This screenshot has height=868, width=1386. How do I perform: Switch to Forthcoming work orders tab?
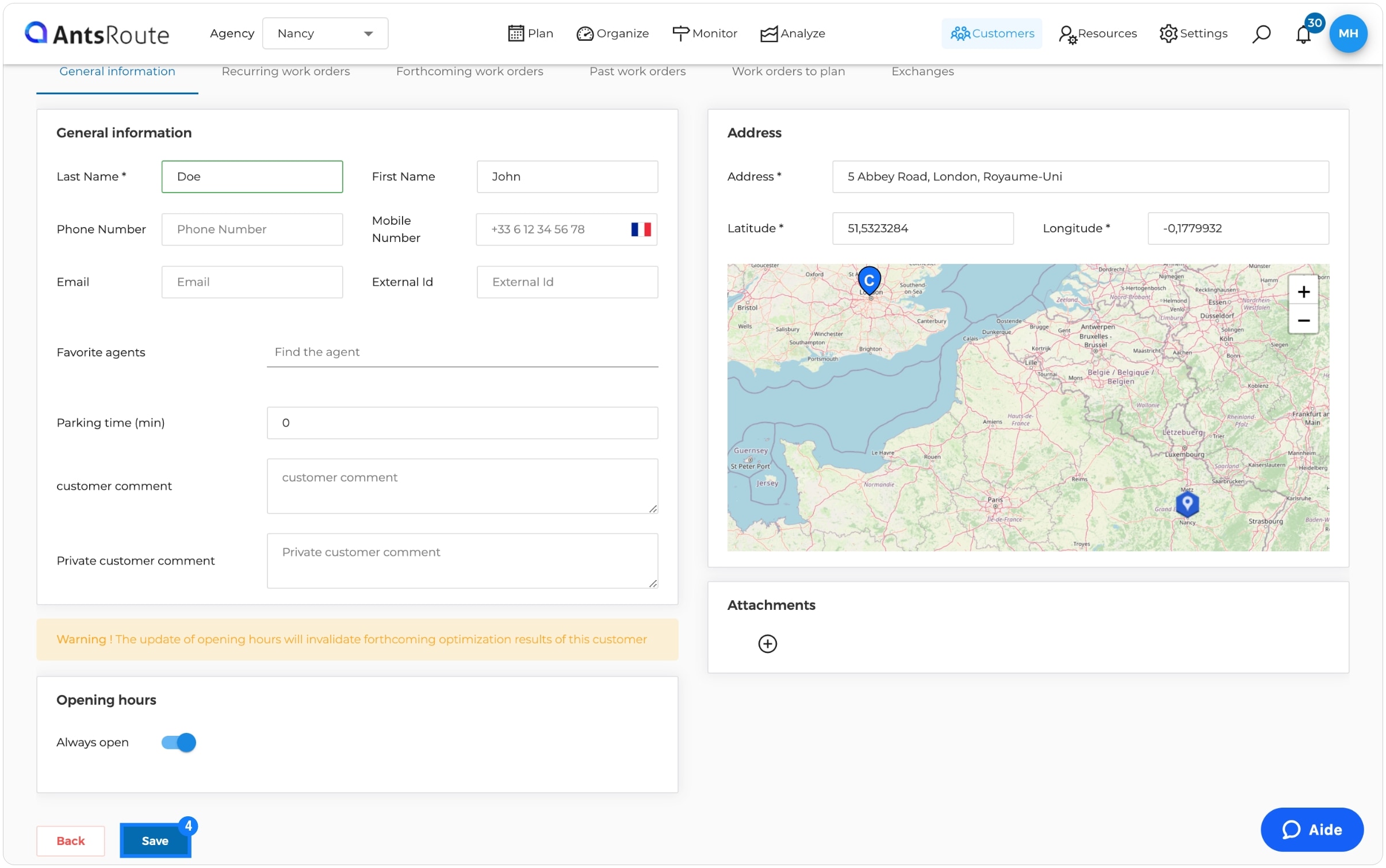(x=469, y=71)
